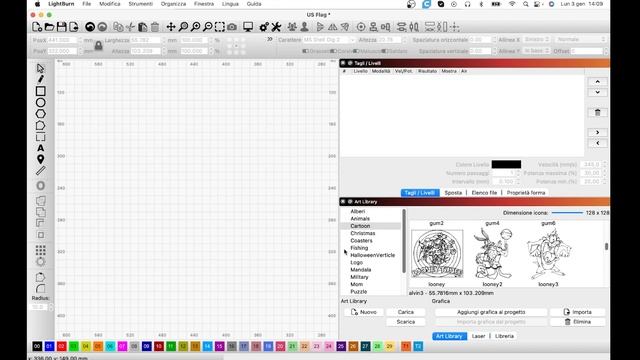Expand the toolbar overflow chevron
The image size is (640, 360).
270,39
